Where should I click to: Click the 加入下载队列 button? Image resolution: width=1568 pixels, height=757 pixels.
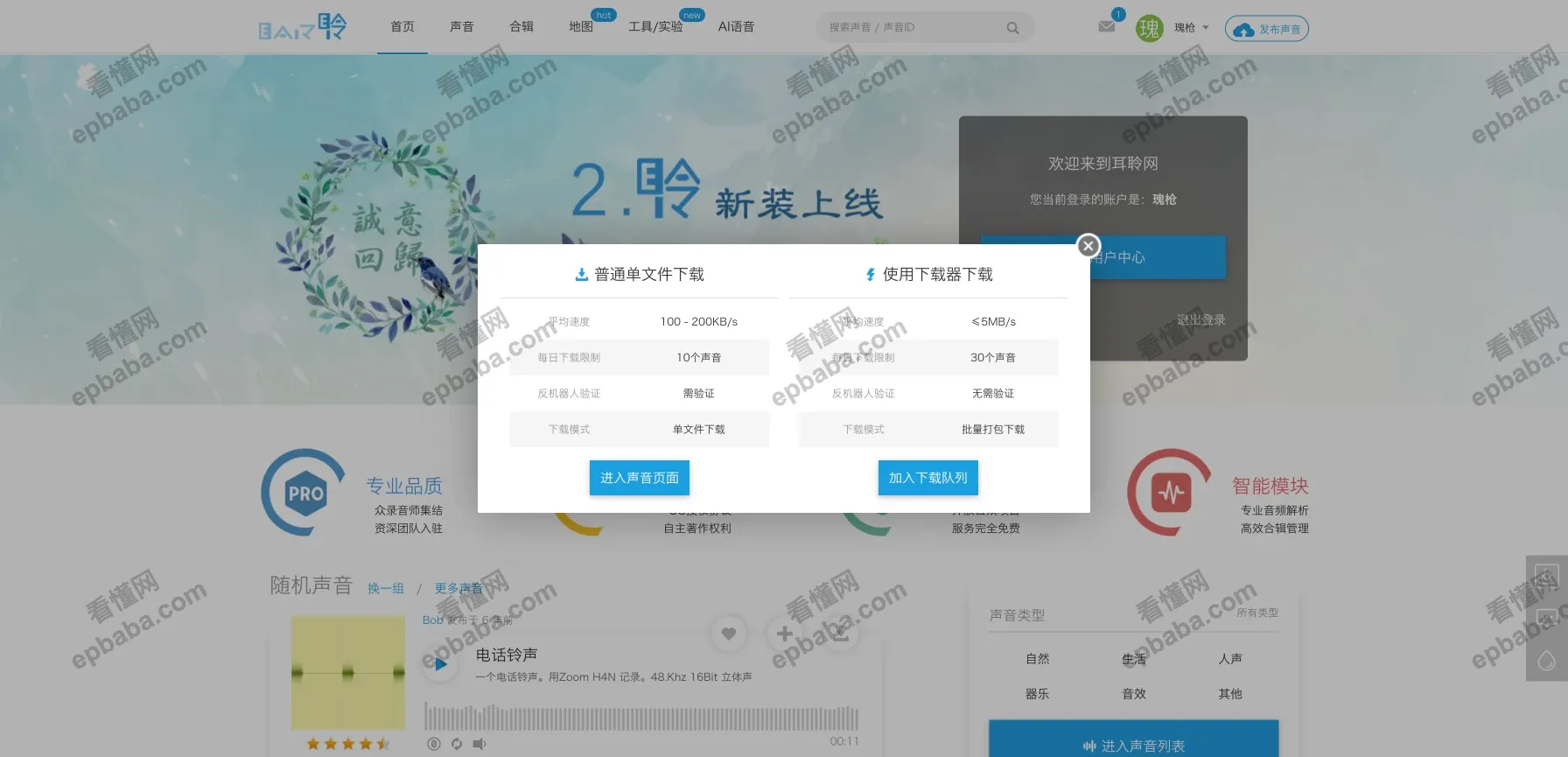pos(928,478)
